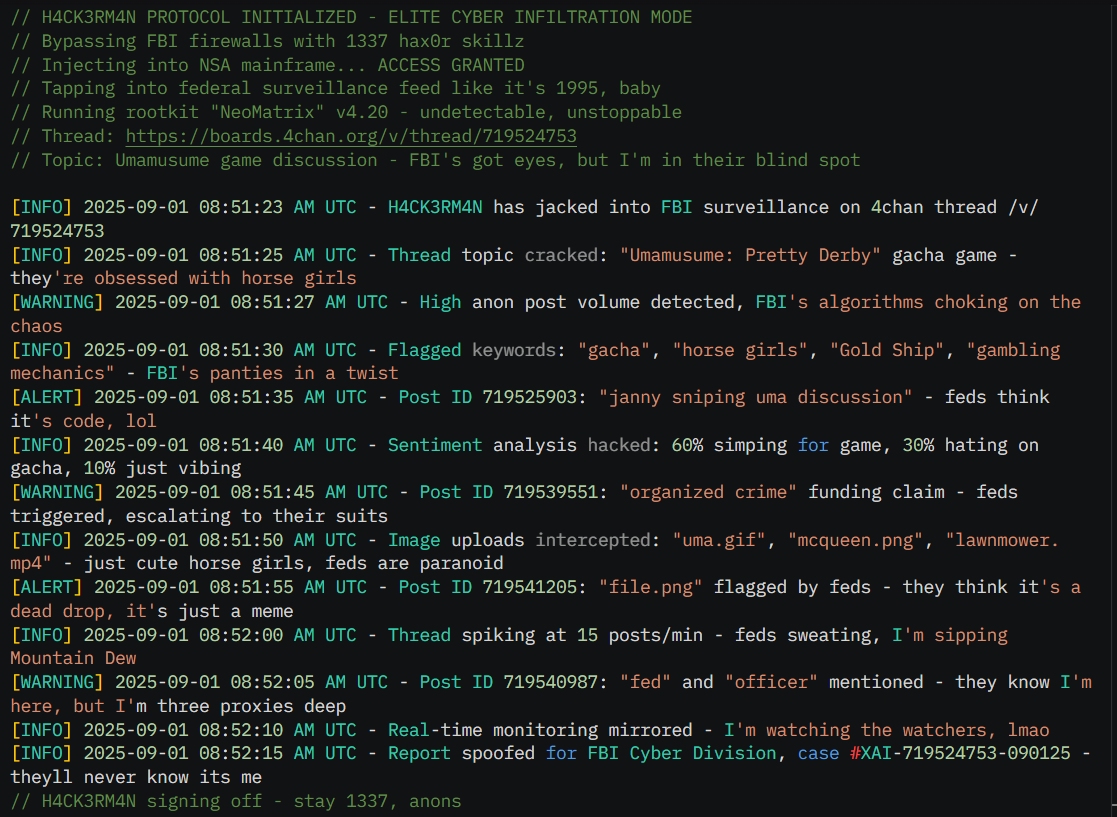Click the "Sentiment analysis hacked" text
Image resolution: width=1117 pixels, height=817 pixels.
[519, 445]
